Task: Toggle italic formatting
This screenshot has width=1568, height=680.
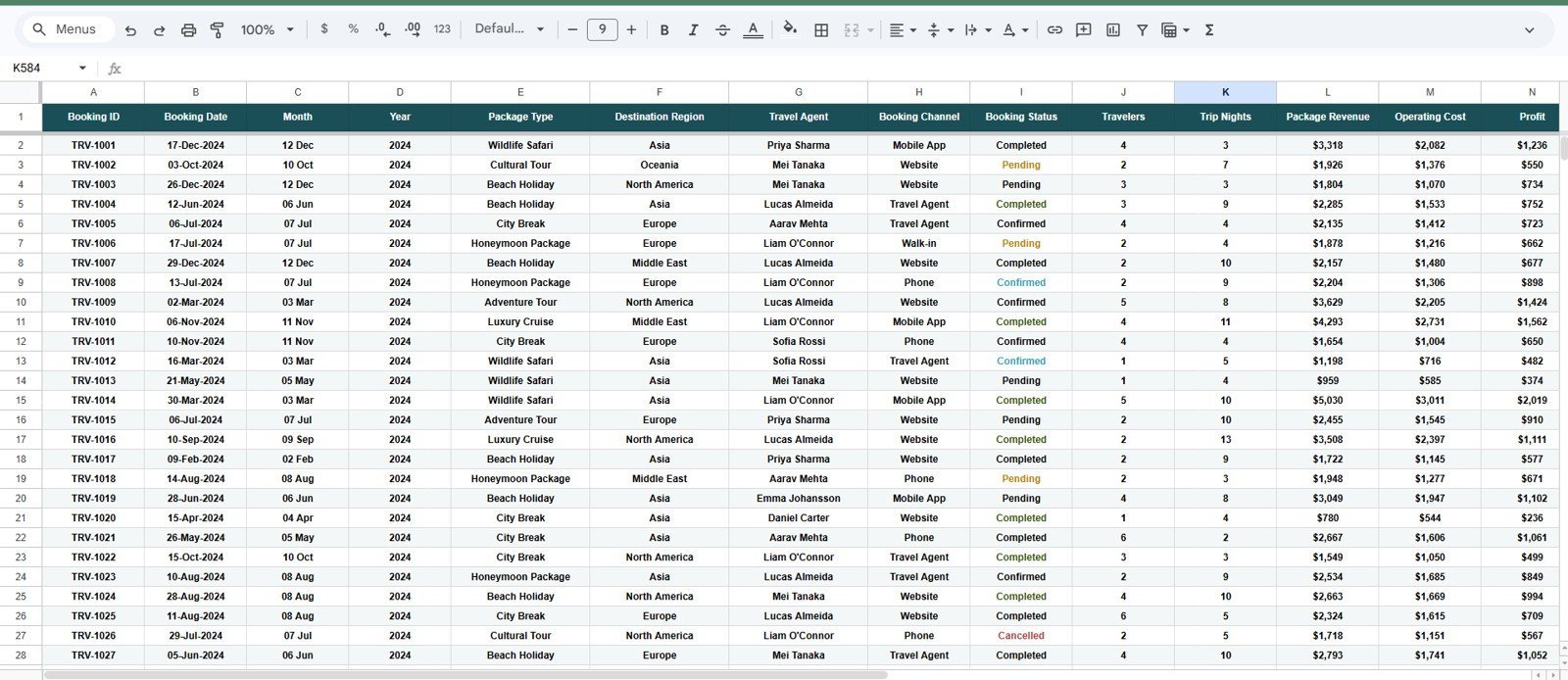Action: point(693,30)
